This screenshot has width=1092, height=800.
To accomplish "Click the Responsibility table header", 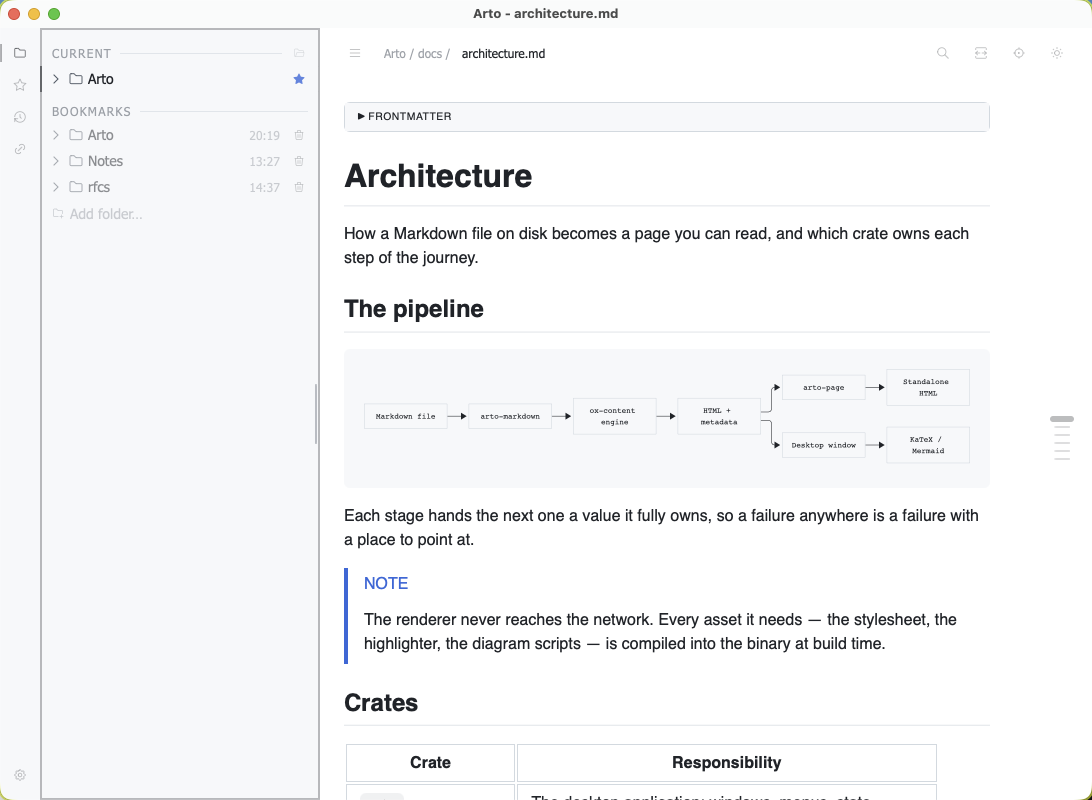I will [726, 762].
